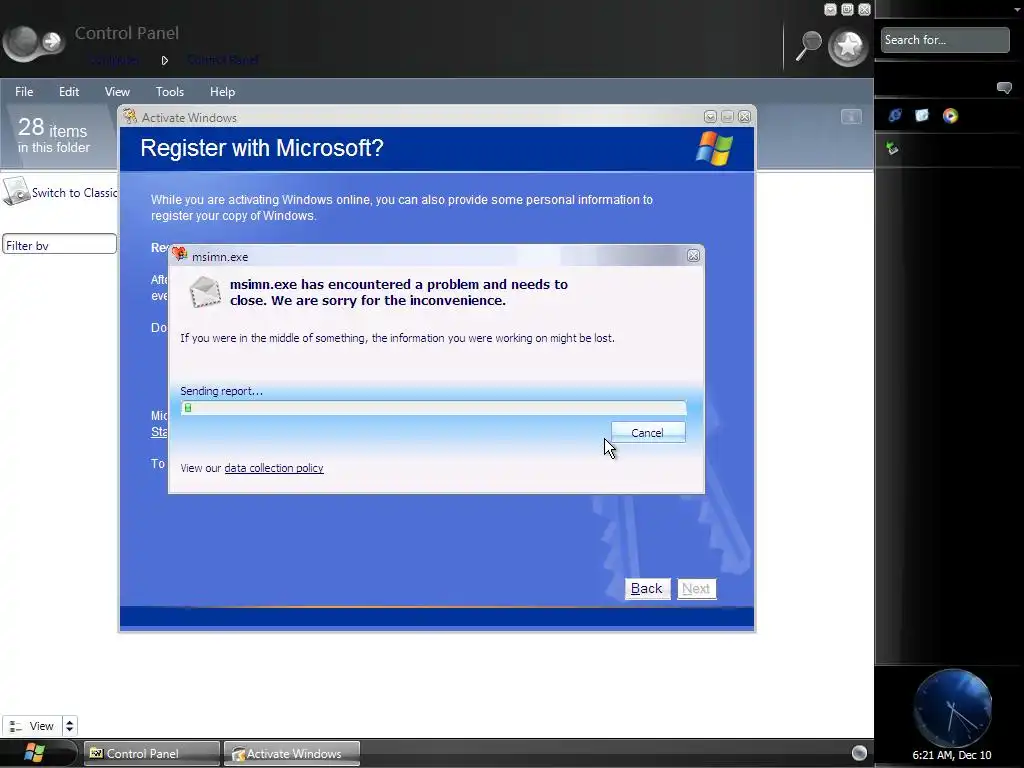
Task: Cancel sending the error report
Action: tap(648, 432)
